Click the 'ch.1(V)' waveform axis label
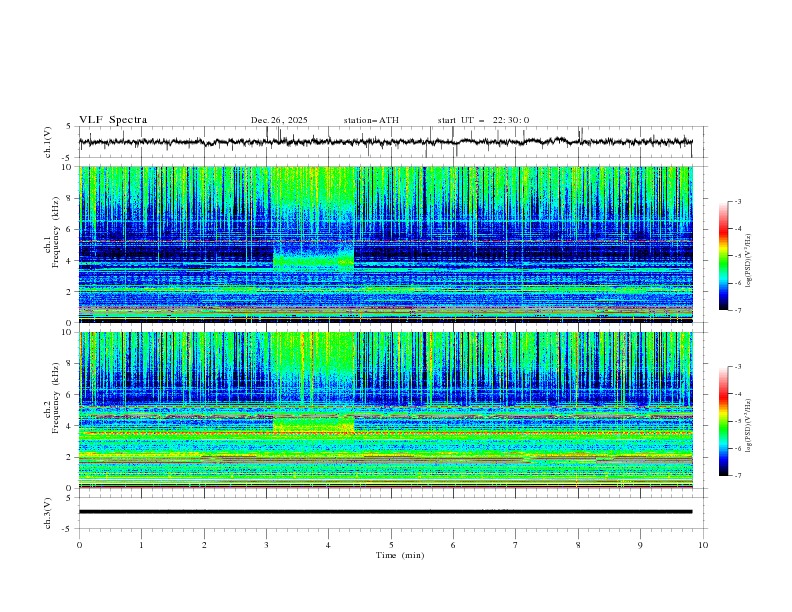792x612 pixels. point(48,142)
